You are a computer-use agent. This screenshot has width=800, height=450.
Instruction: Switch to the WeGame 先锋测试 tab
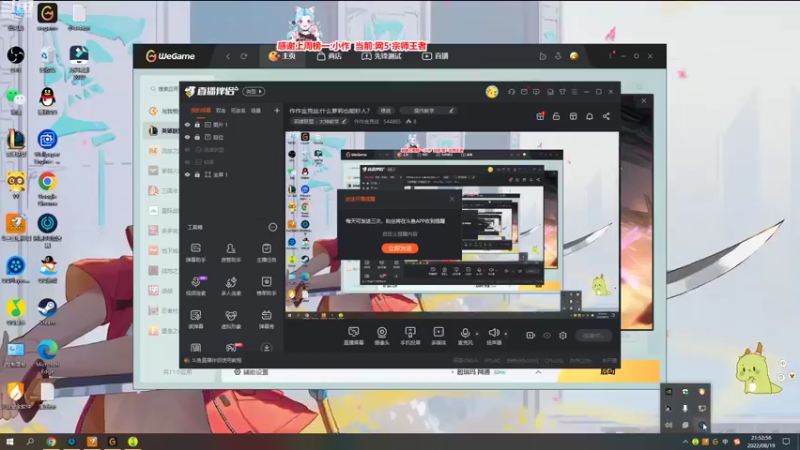[382, 56]
